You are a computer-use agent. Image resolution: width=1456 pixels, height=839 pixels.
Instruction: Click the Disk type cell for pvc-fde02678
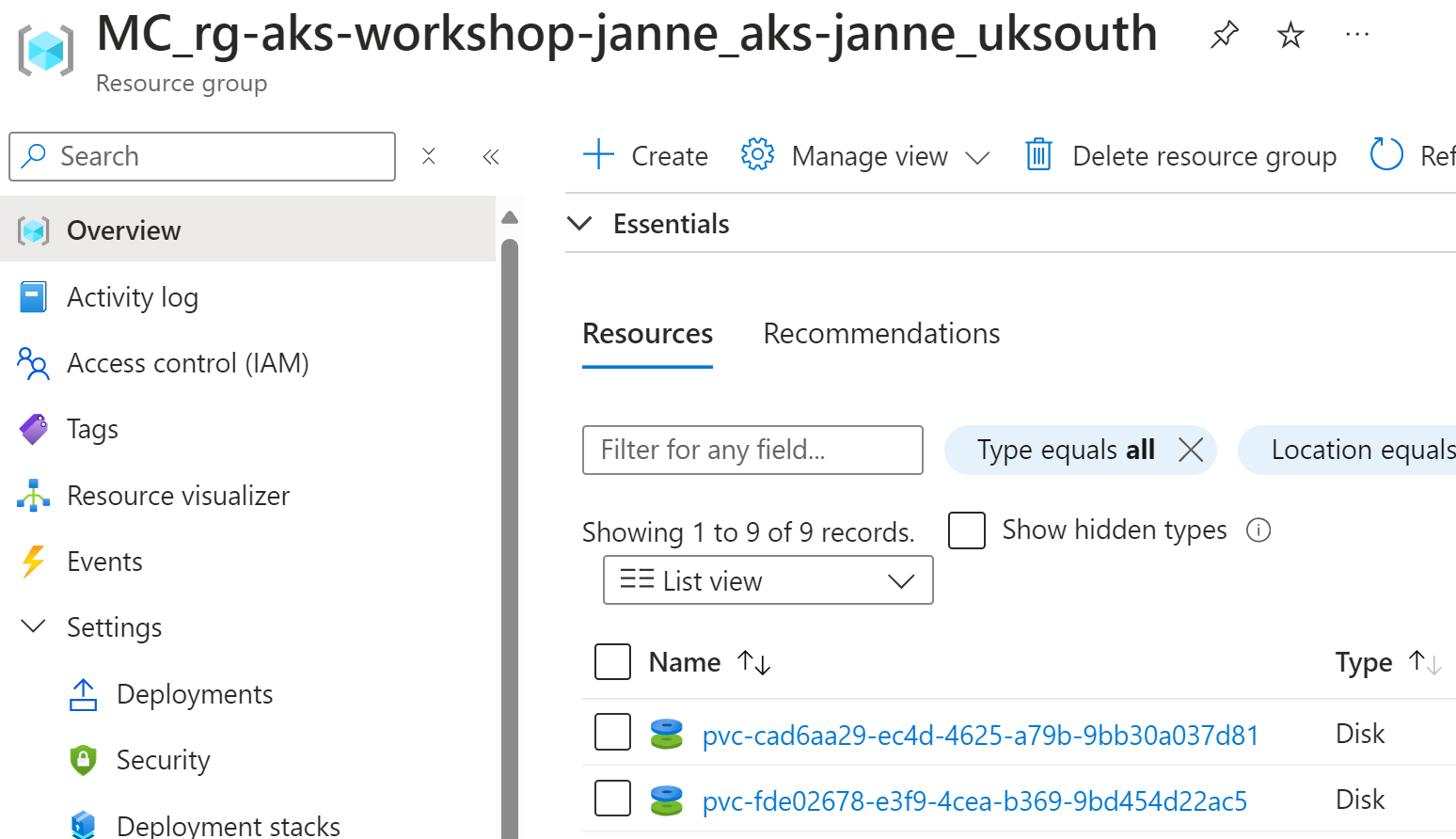click(x=1360, y=799)
